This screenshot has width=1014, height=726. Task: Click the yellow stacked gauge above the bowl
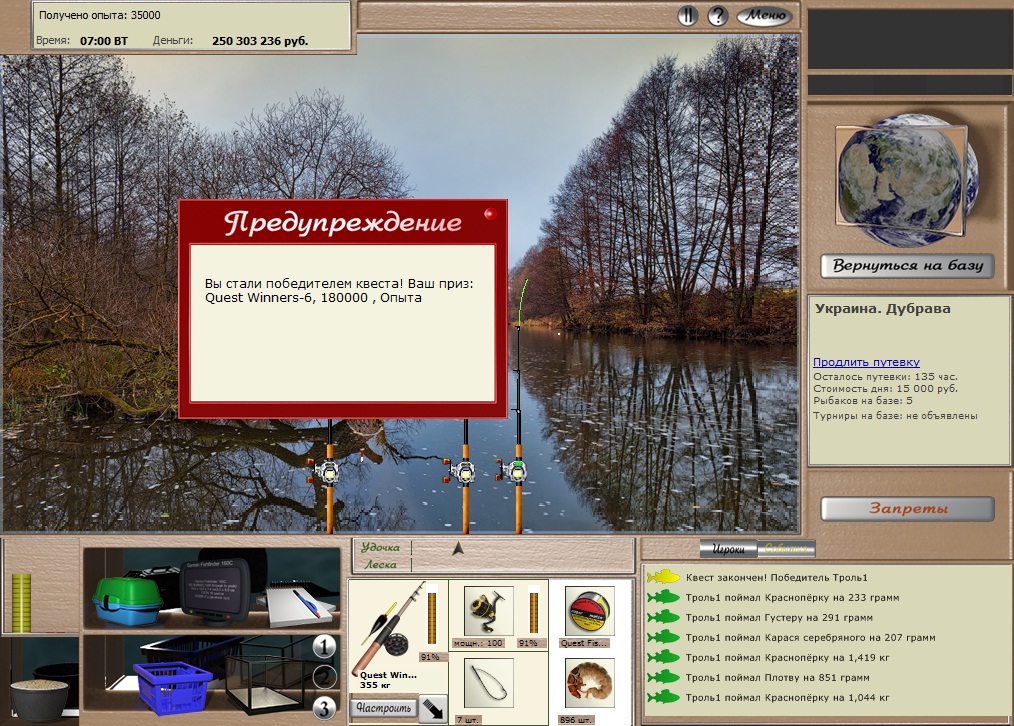21,603
